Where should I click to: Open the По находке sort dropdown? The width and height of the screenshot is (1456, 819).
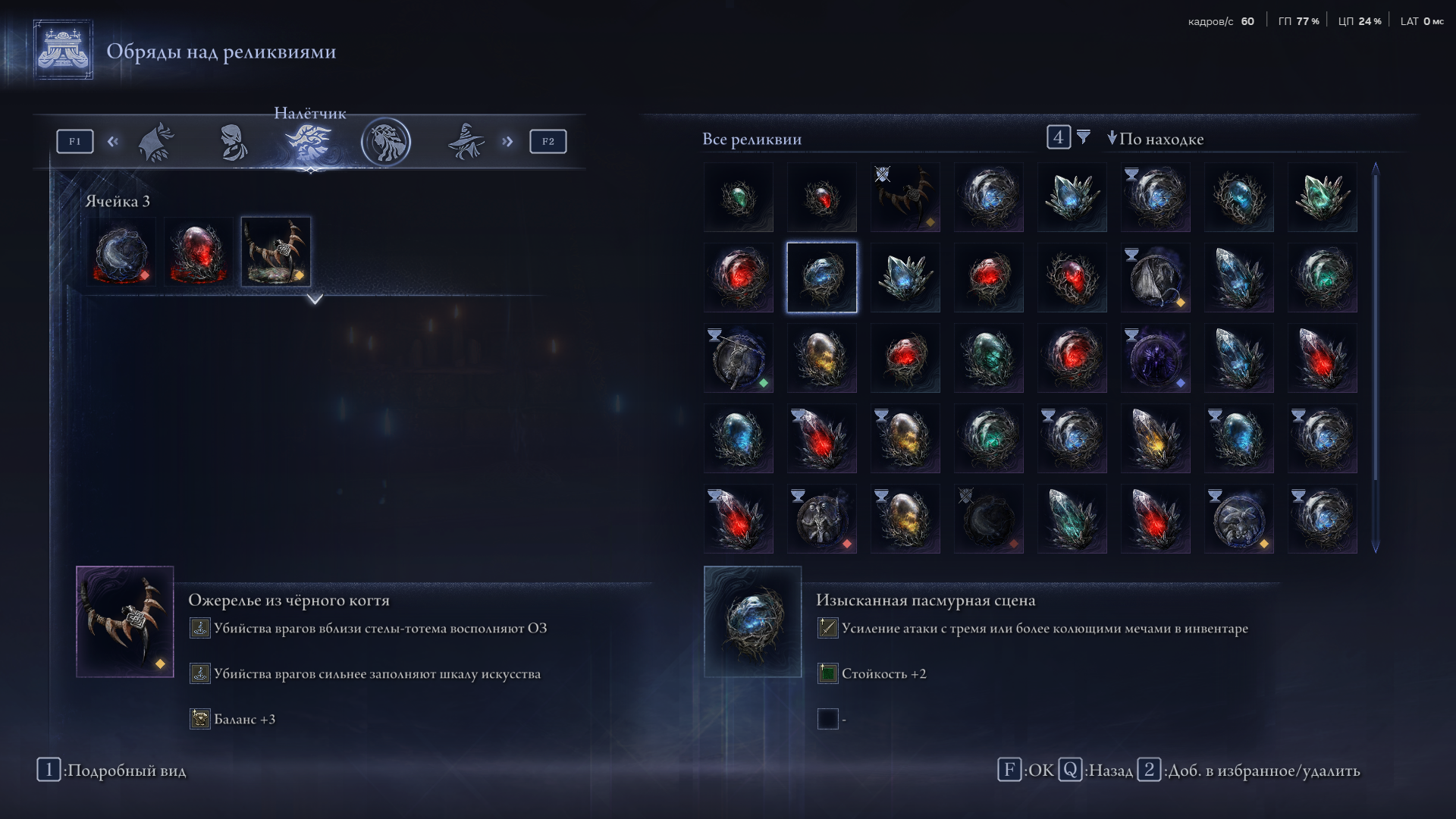(1155, 139)
